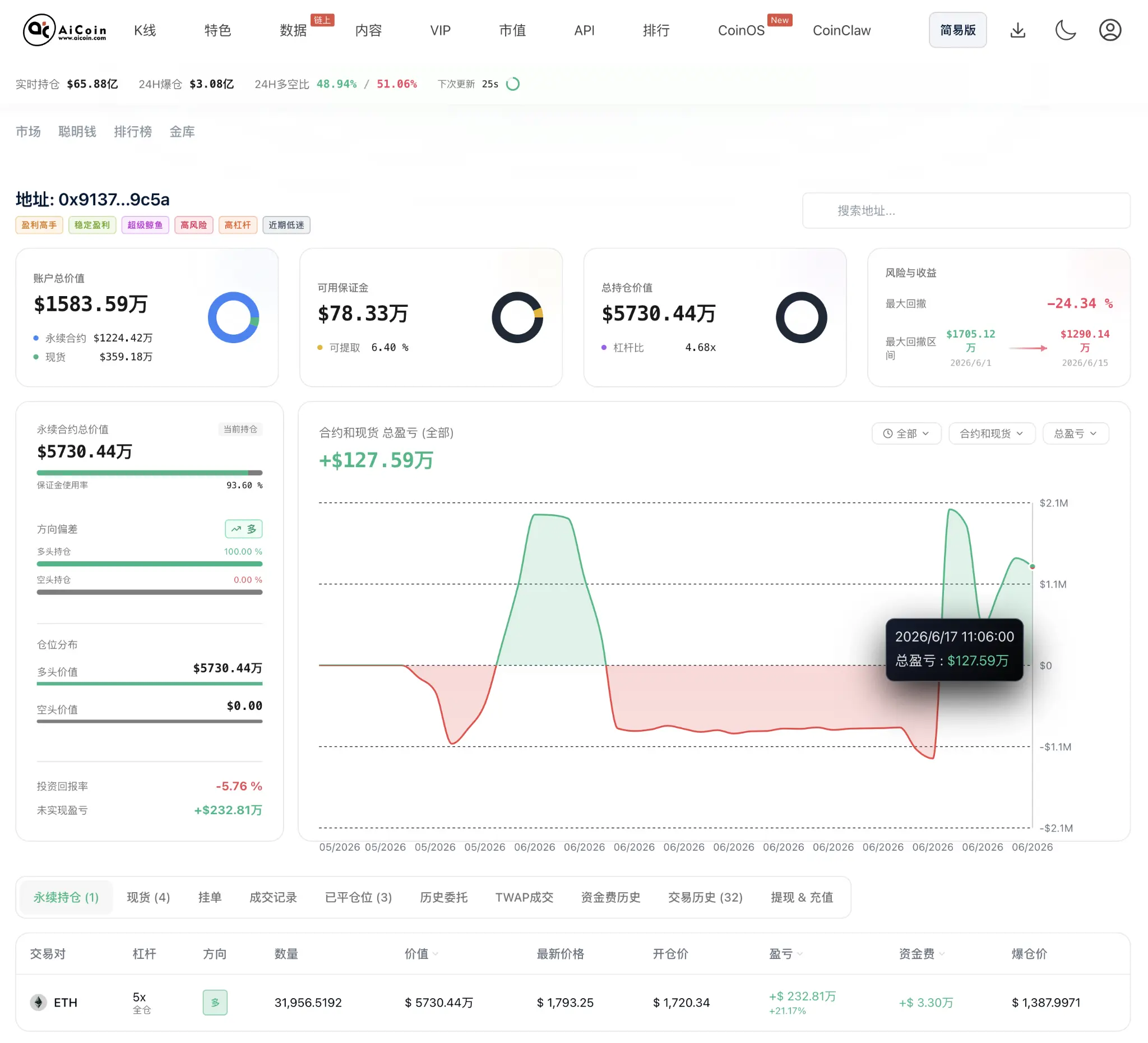Click the ETH liquidation price $ 1,387.9971
1148x1043 pixels.
[x=1045, y=1002]
